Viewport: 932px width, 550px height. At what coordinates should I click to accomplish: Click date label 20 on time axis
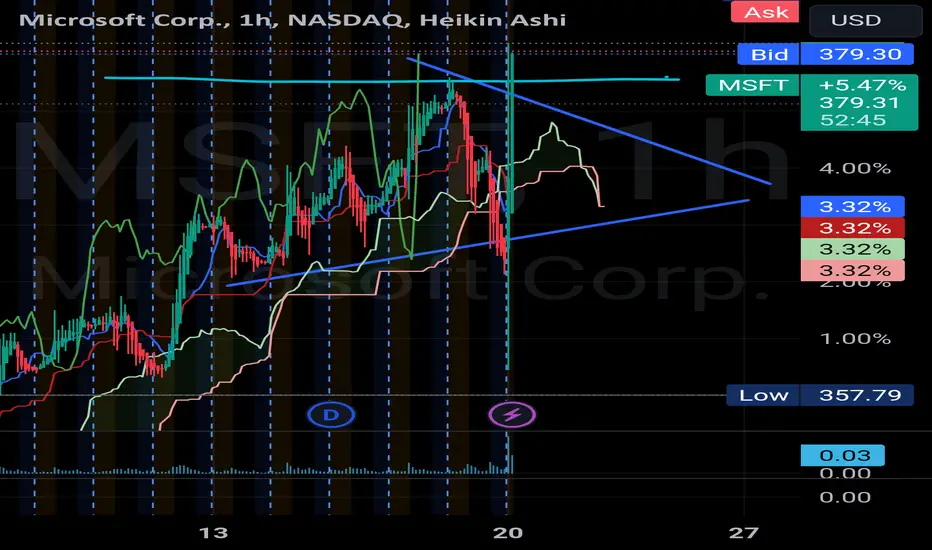click(508, 532)
